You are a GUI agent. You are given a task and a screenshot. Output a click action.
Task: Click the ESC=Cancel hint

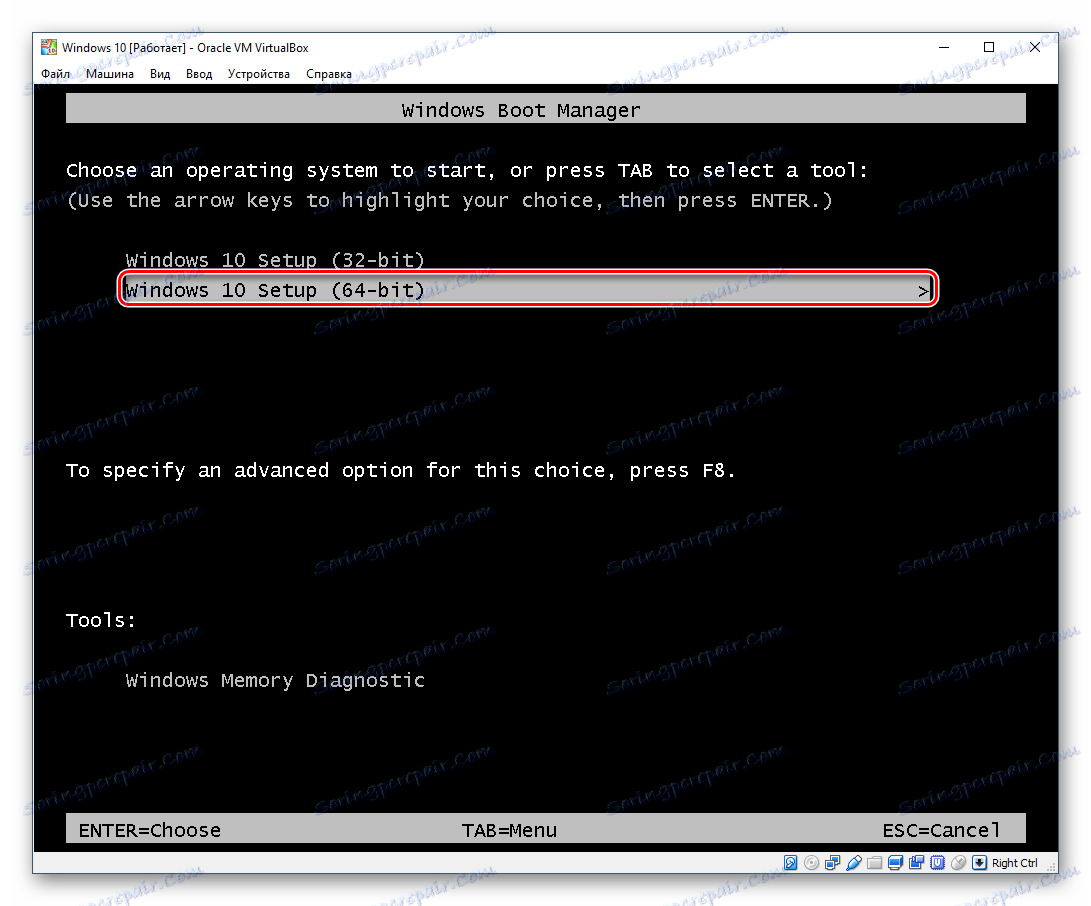tap(941, 830)
